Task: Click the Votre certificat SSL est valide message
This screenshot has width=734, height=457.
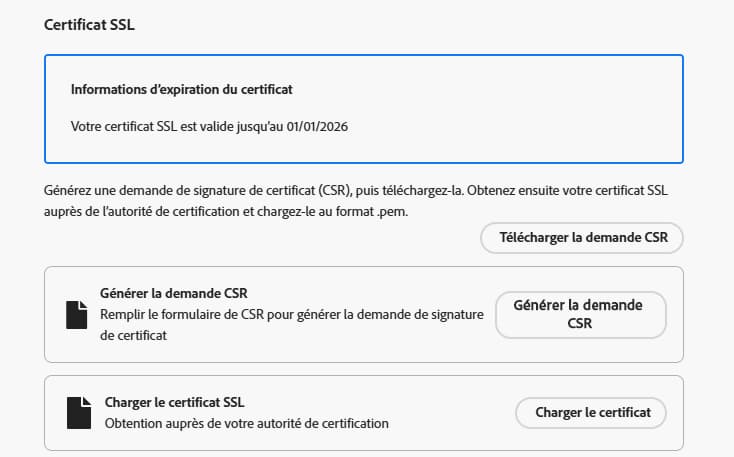Action: point(209,127)
